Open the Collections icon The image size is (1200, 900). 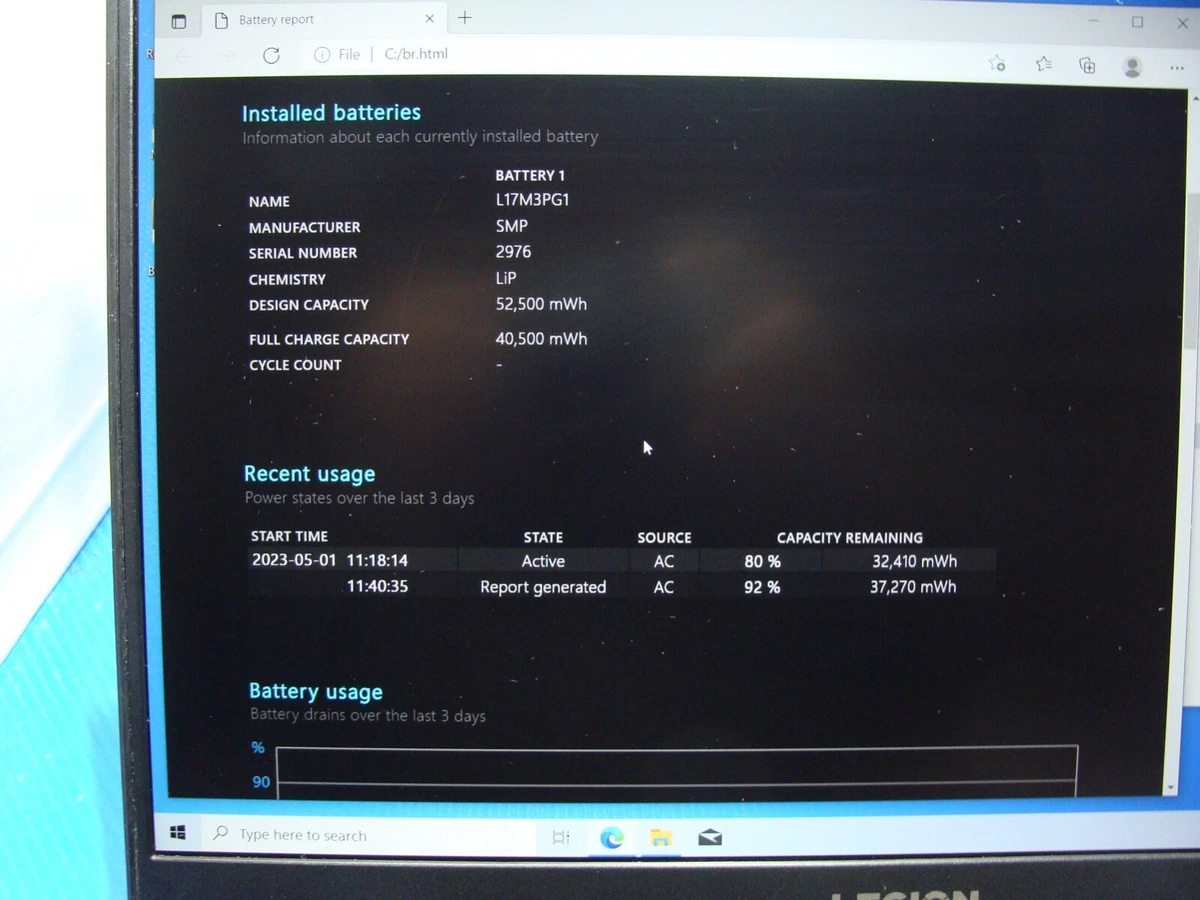pos(1087,66)
